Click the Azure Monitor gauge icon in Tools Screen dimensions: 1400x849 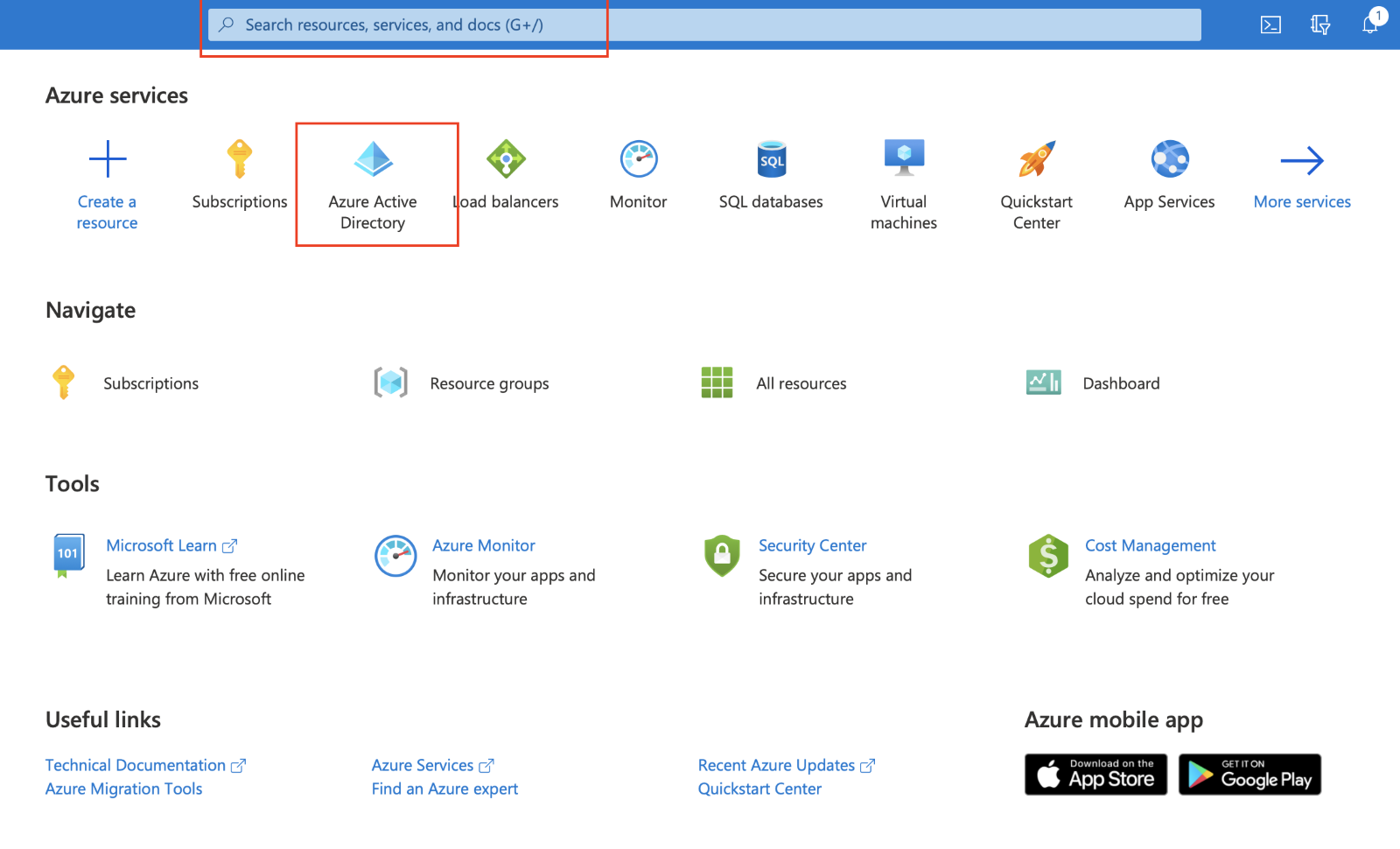click(x=395, y=556)
